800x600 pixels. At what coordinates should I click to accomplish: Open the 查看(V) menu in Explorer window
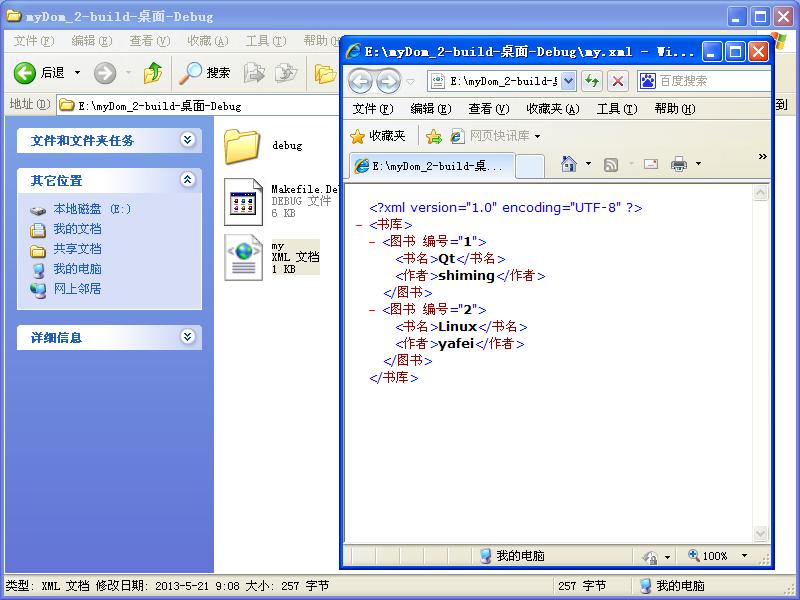148,41
